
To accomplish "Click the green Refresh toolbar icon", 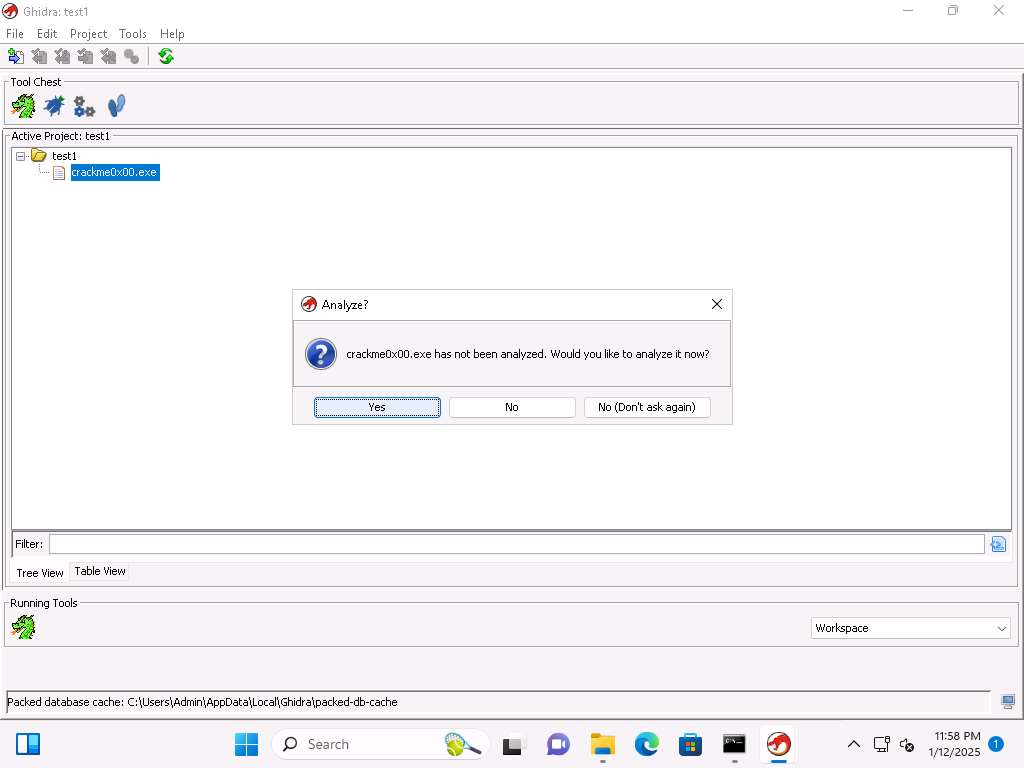I will (166, 57).
